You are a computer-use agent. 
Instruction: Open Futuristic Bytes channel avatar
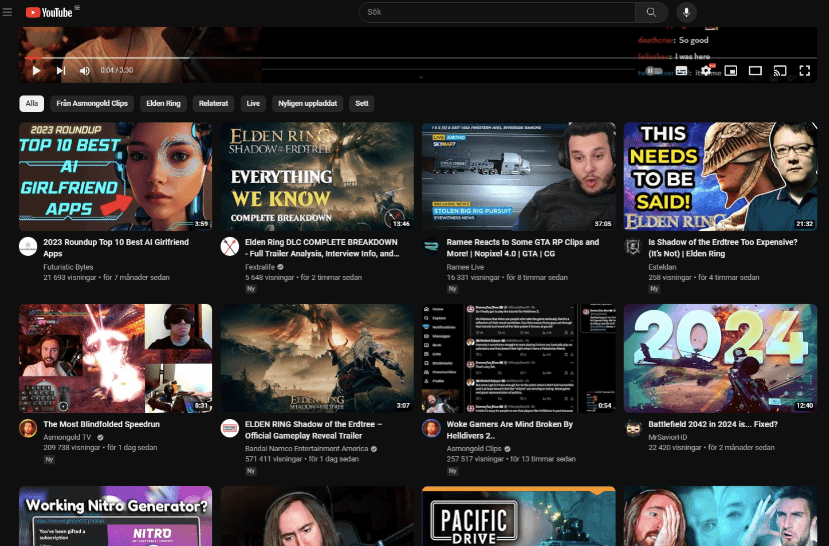click(x=28, y=247)
